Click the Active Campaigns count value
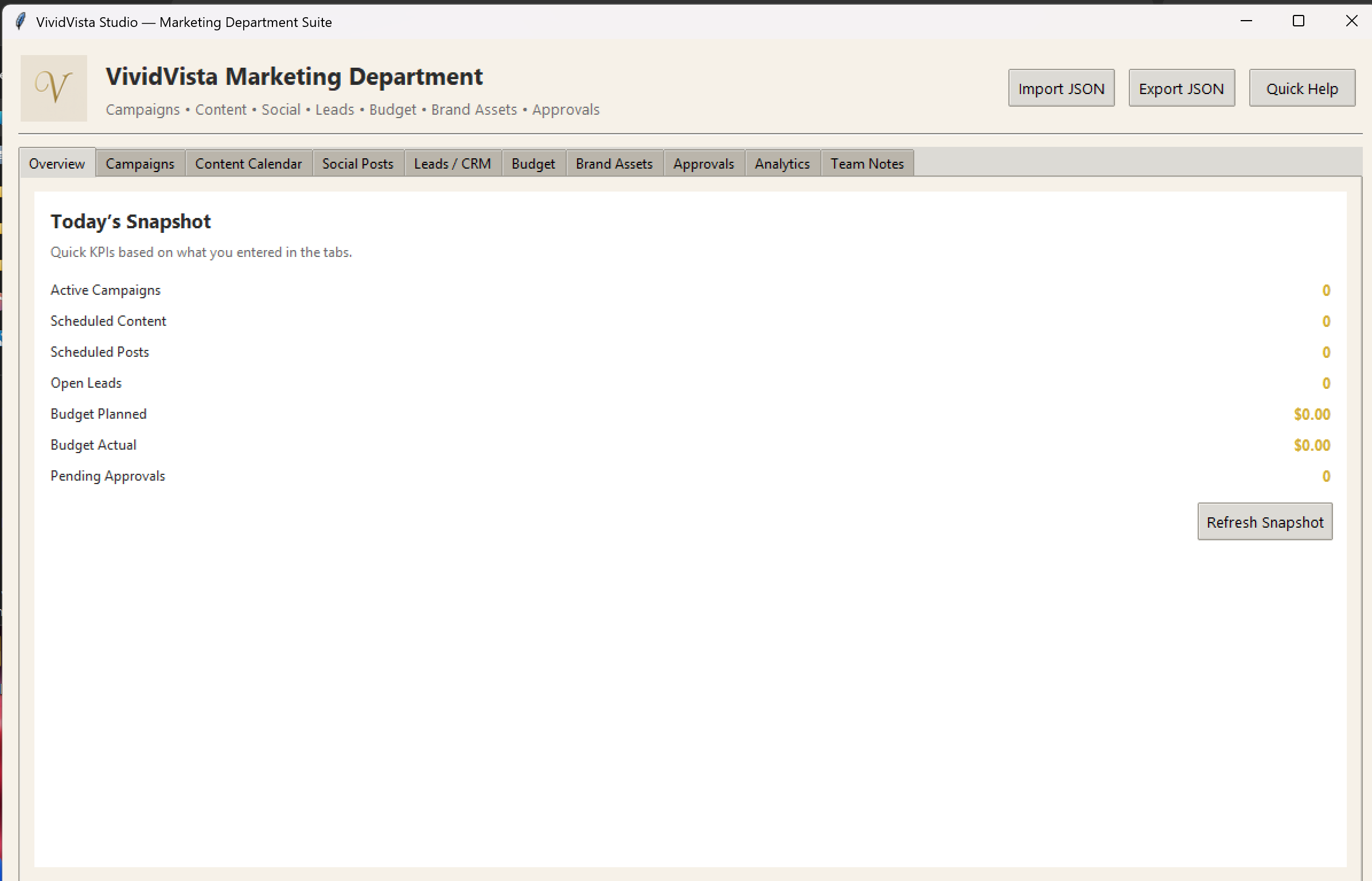Viewport: 1372px width, 881px height. pos(1326,290)
